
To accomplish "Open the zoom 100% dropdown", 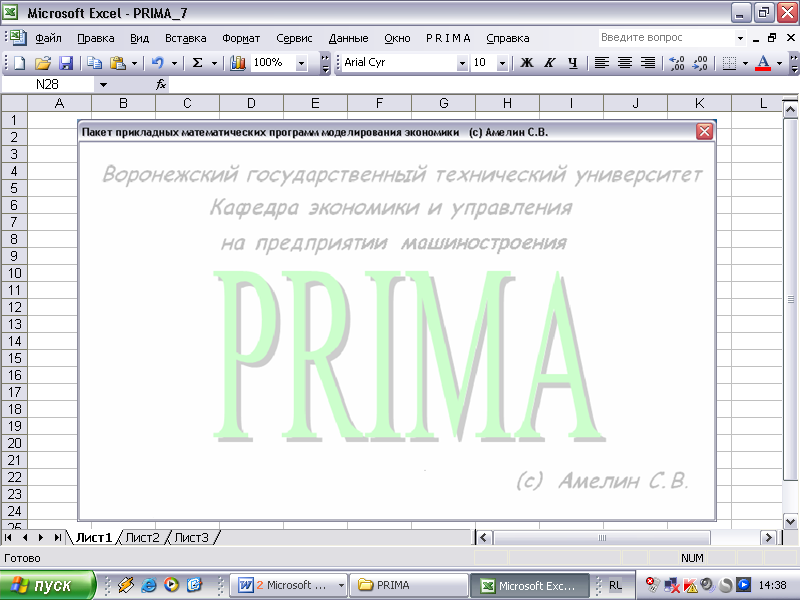I will click(x=302, y=63).
